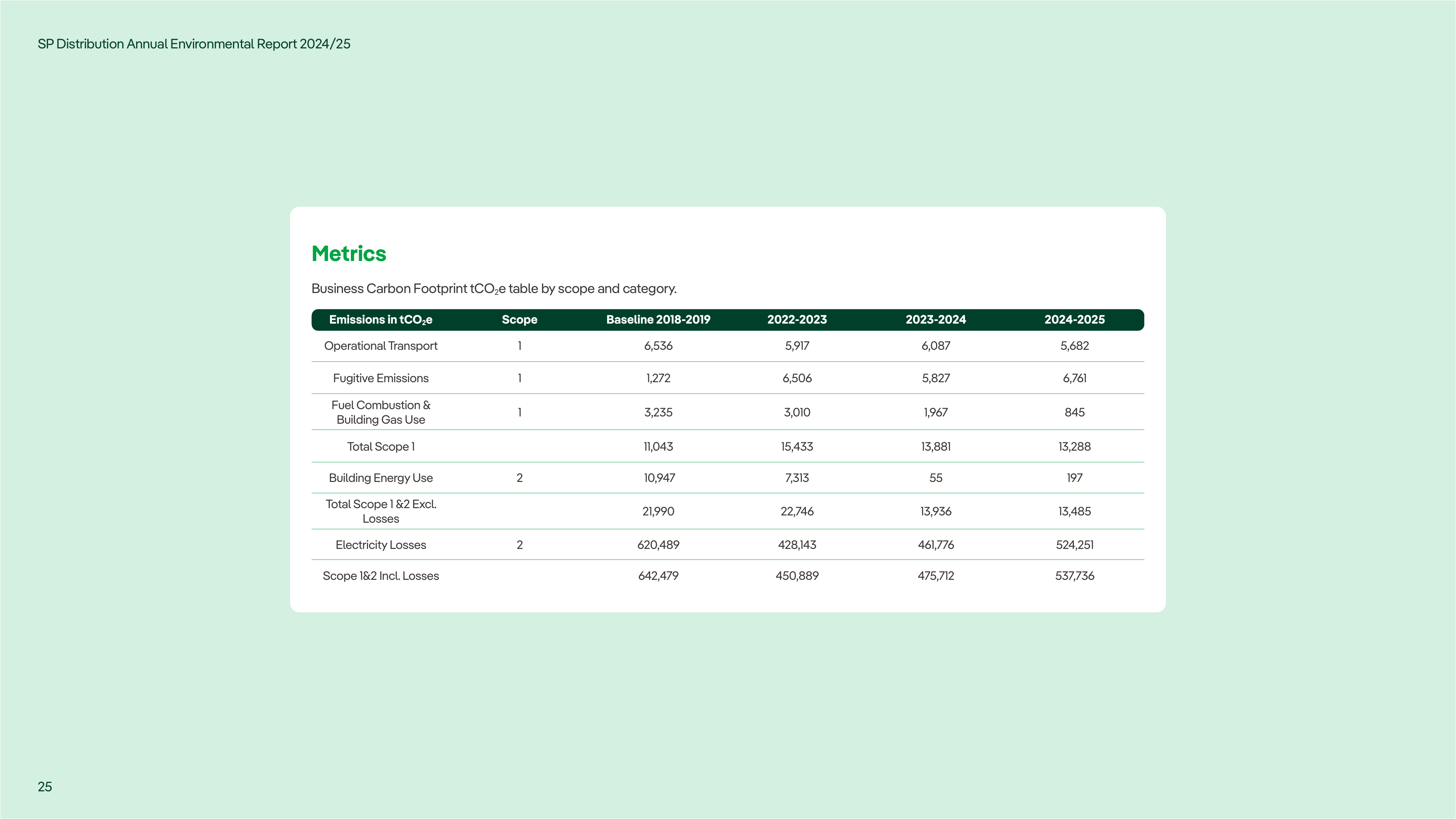1456x819 pixels.
Task: Click the total value 642,479 including losses
Action: pyautogui.click(x=658, y=576)
